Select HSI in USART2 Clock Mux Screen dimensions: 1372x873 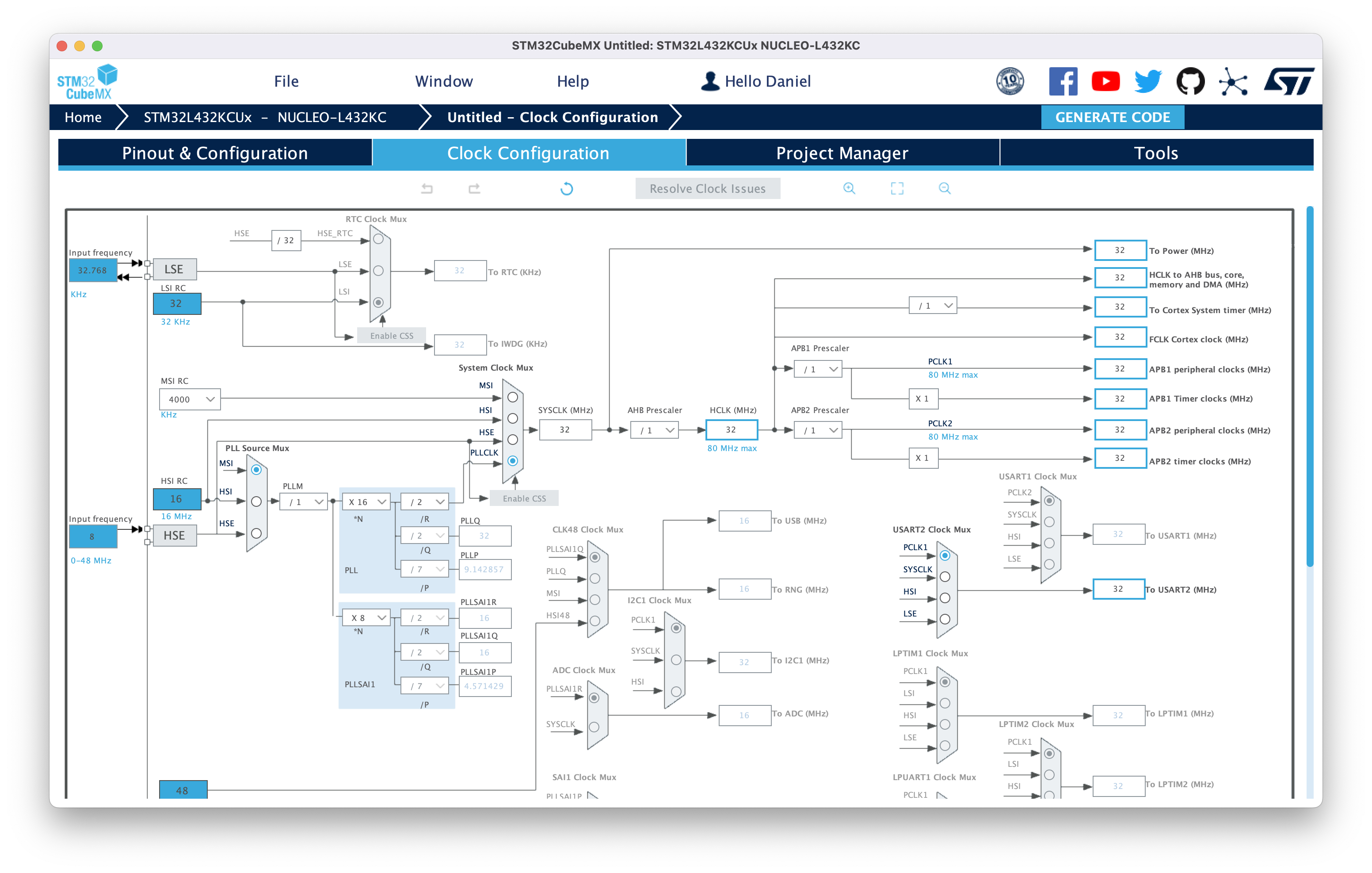[945, 597]
